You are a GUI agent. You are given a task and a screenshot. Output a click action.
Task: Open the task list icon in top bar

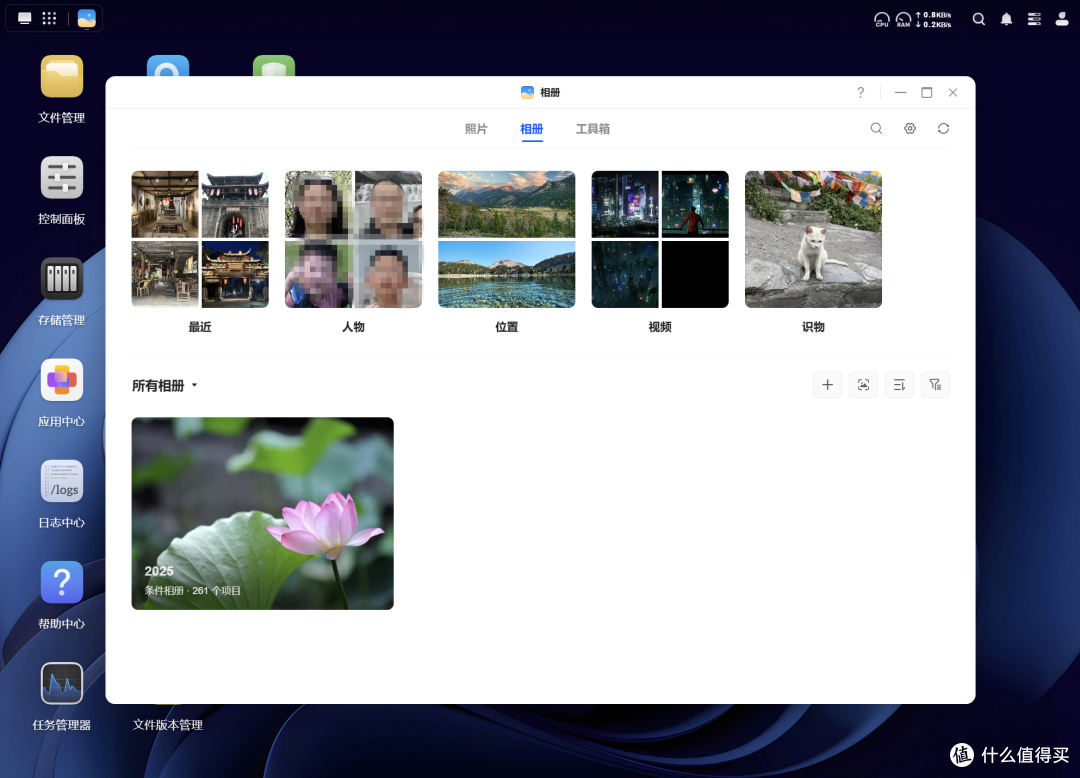tap(1034, 19)
